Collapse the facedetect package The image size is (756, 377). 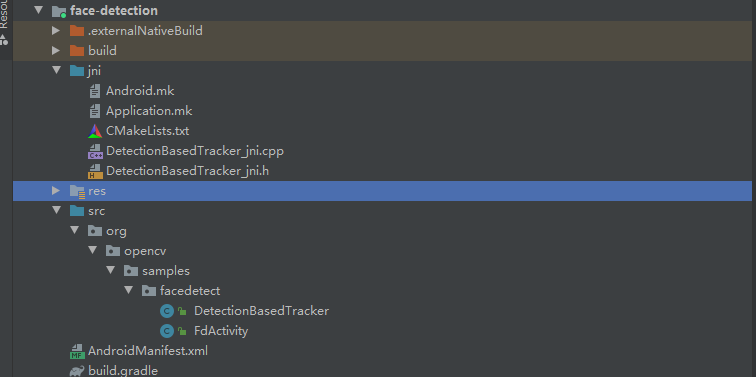tap(128, 290)
